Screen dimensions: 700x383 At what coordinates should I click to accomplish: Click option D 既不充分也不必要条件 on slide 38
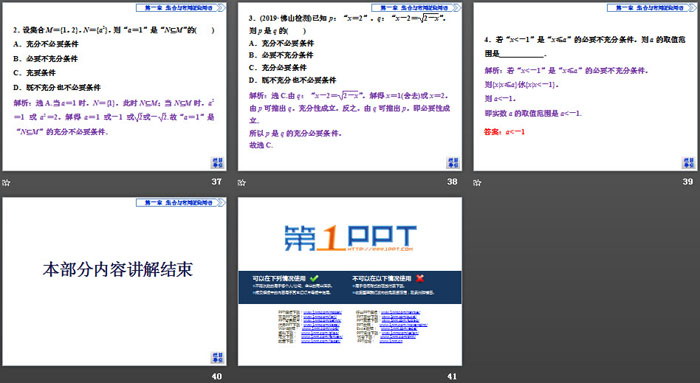click(292, 80)
